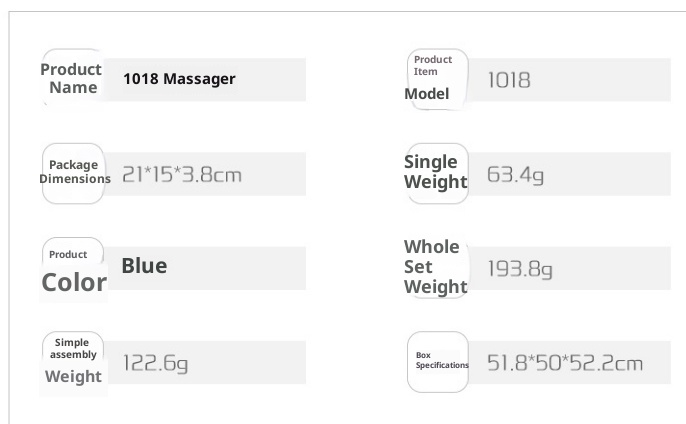
Task: Select the '21*15*3.8cm' value
Action: (181, 174)
